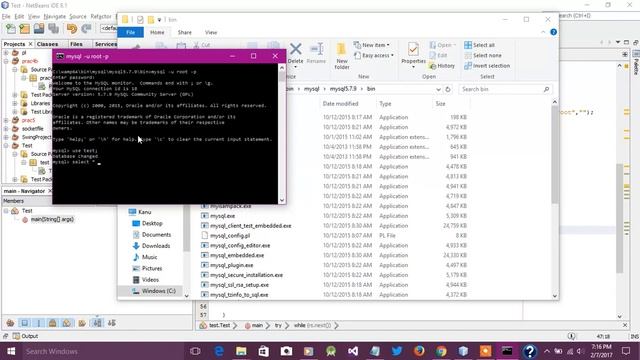This screenshot has height=360, width=640.
Task: Click Delete icon in Explorer ribbon
Action: coord(296,53)
